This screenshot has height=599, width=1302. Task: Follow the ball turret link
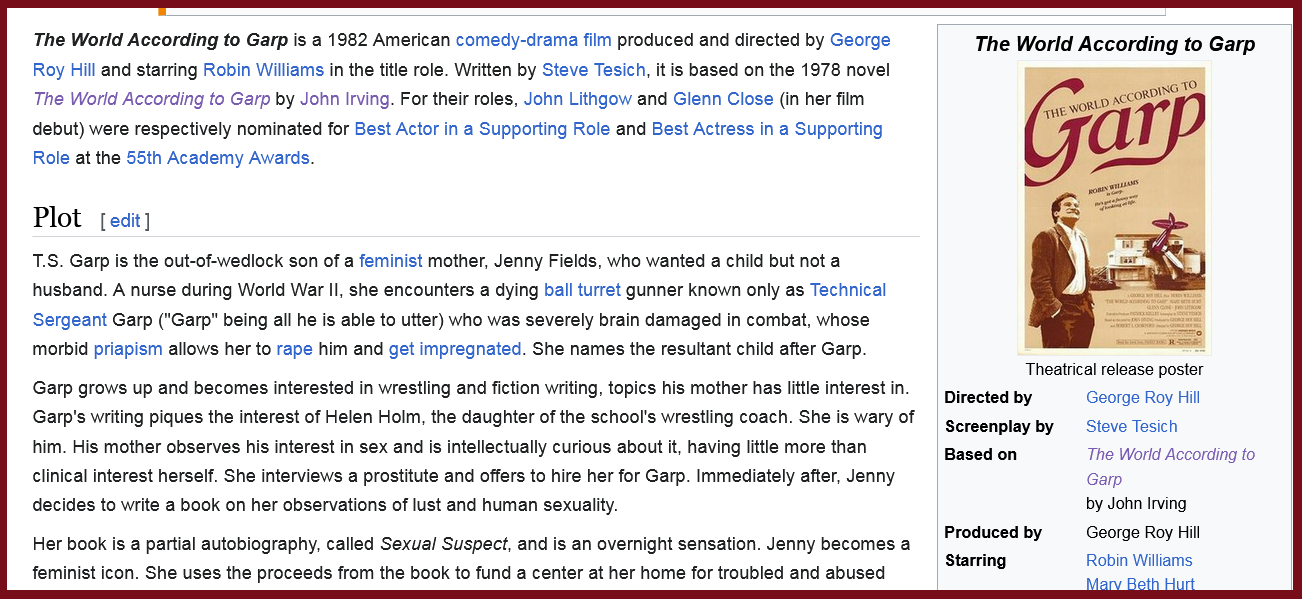[582, 290]
